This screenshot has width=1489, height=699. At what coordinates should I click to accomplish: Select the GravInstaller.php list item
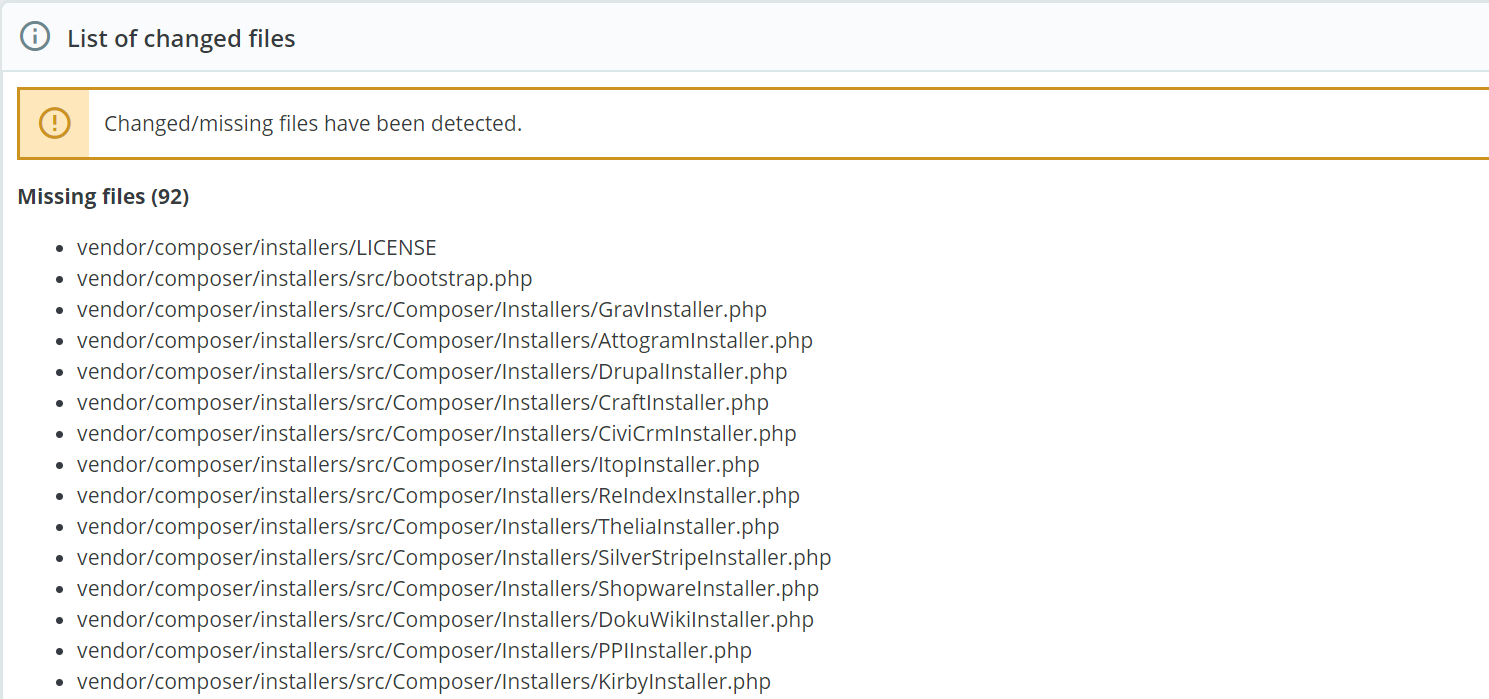(421, 309)
